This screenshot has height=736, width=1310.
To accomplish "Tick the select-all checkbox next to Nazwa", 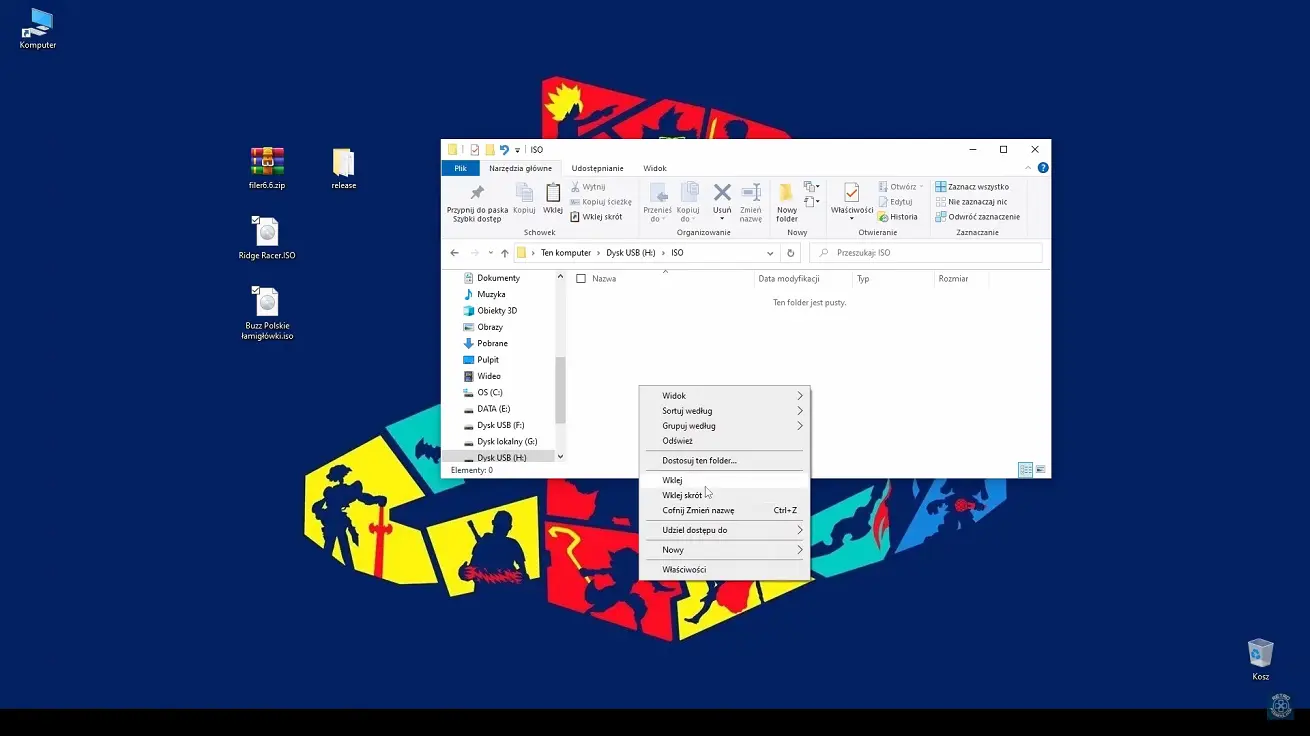I will pos(581,279).
